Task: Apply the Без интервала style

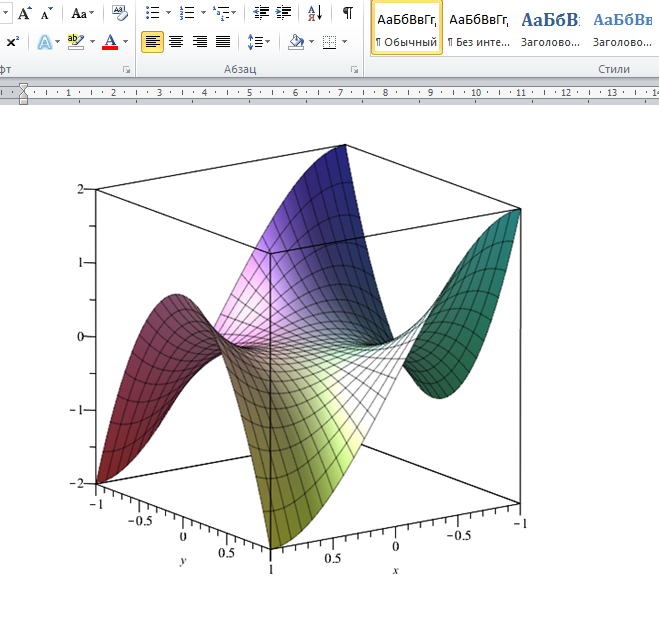Action: [x=478, y=29]
